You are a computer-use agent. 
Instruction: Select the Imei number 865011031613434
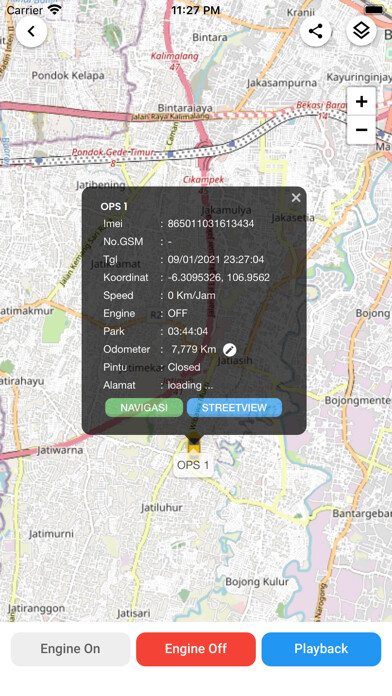211,224
